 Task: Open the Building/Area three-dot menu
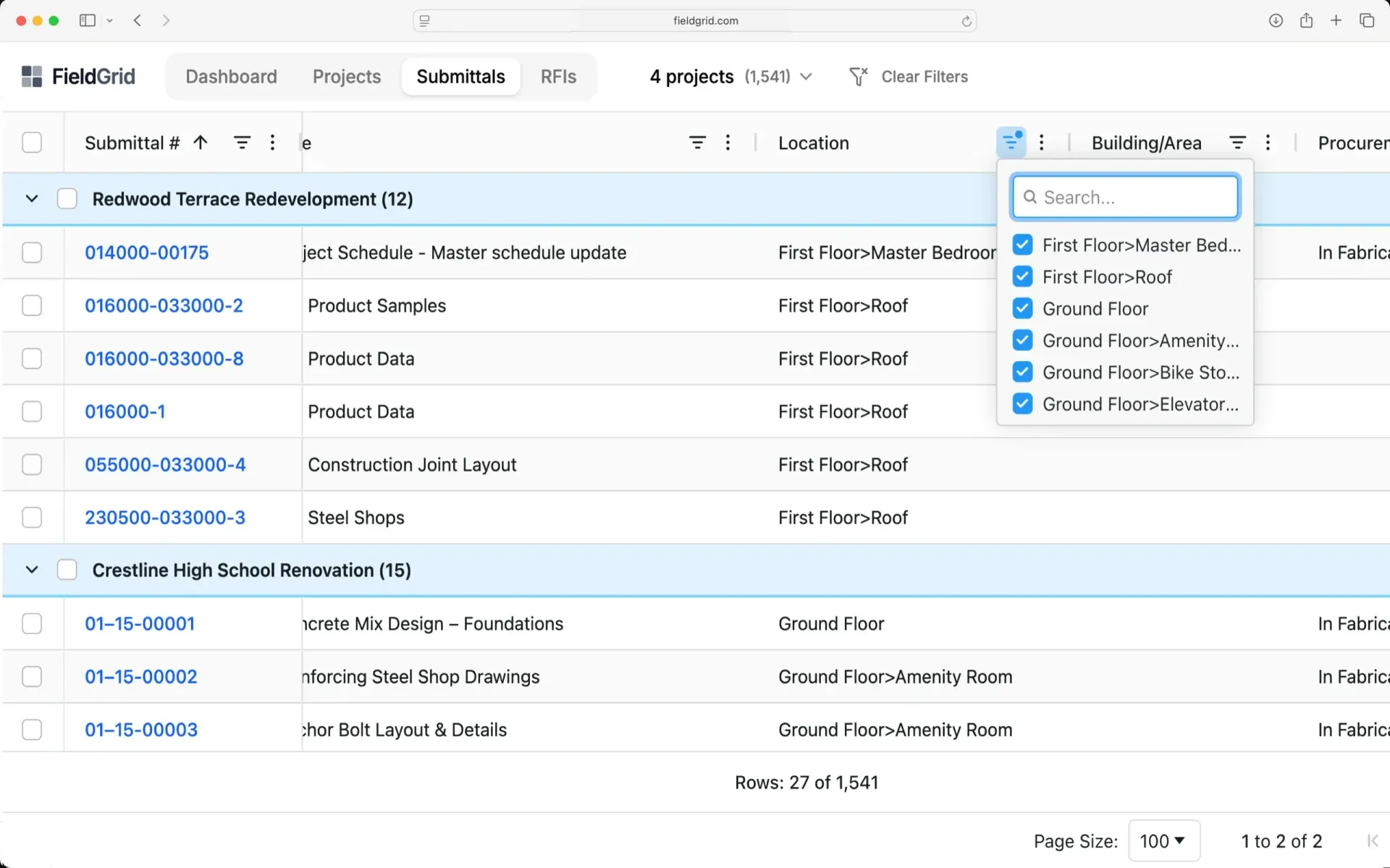tap(1268, 143)
